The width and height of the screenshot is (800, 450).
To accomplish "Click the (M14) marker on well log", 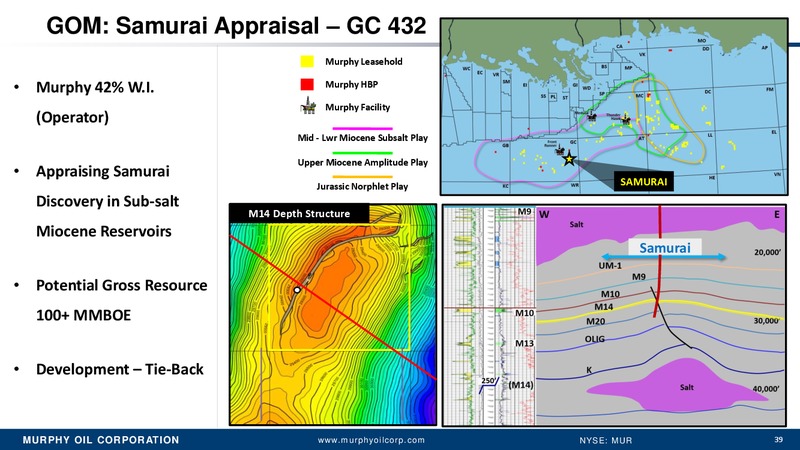I will [521, 385].
